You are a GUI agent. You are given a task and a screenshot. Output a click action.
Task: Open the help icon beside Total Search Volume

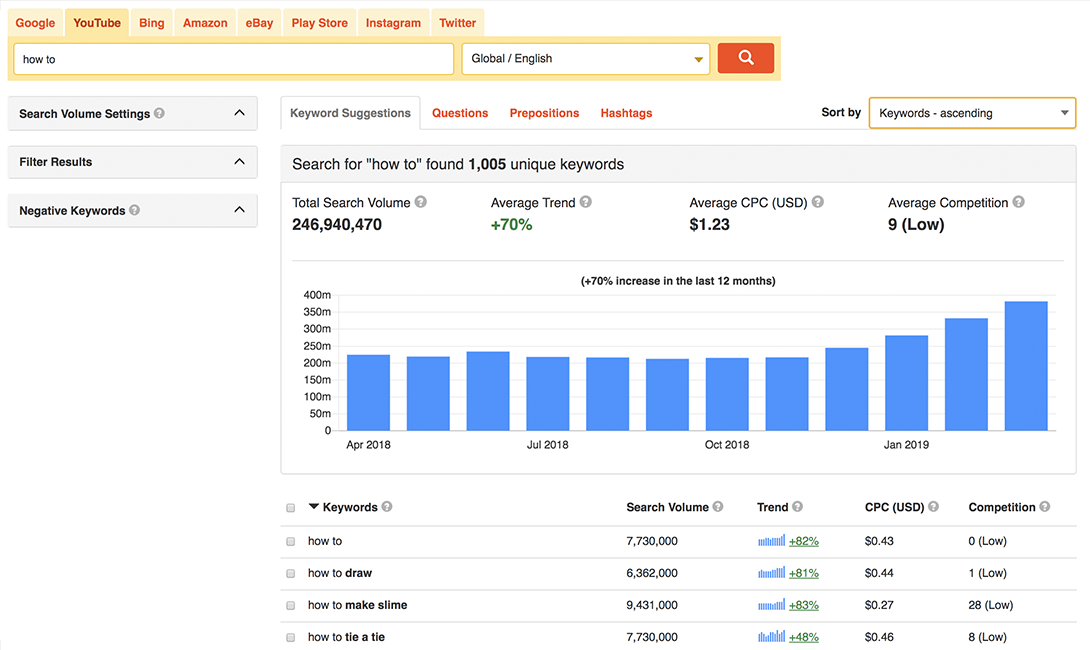tap(420, 201)
